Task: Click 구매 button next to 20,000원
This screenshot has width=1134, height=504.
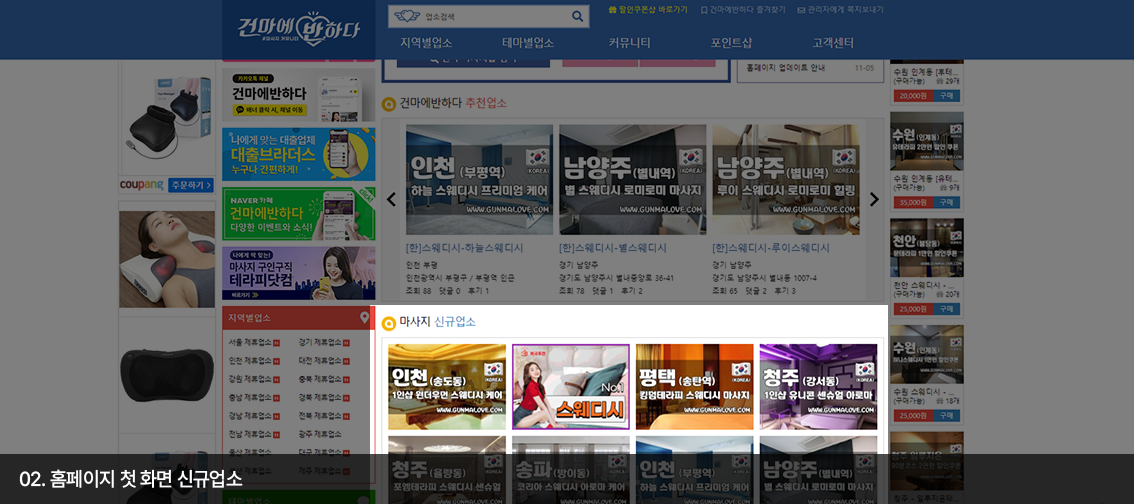Action: [x=946, y=95]
